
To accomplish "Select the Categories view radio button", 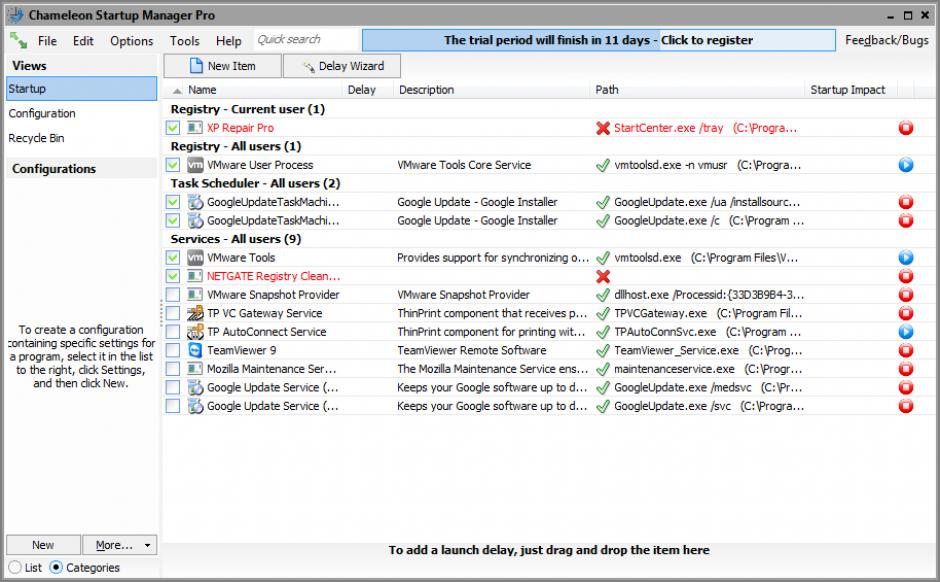I will (x=56, y=567).
